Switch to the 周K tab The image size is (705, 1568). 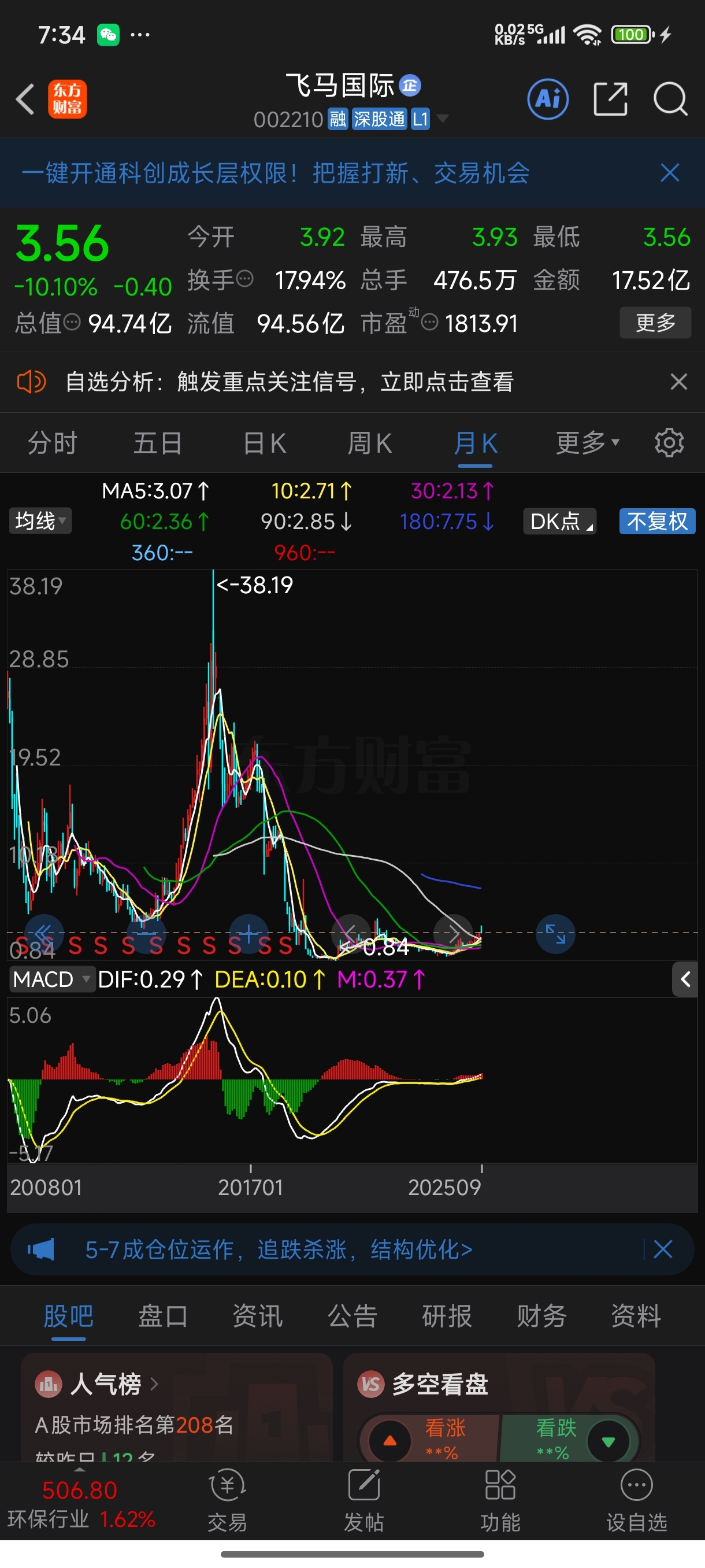pos(369,442)
